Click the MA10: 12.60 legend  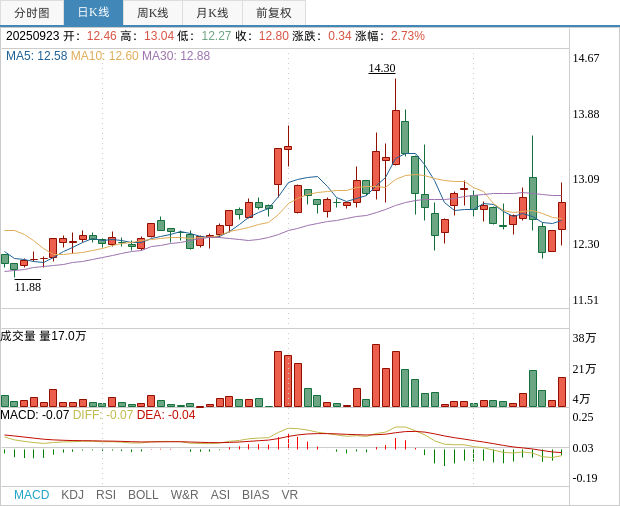point(105,56)
